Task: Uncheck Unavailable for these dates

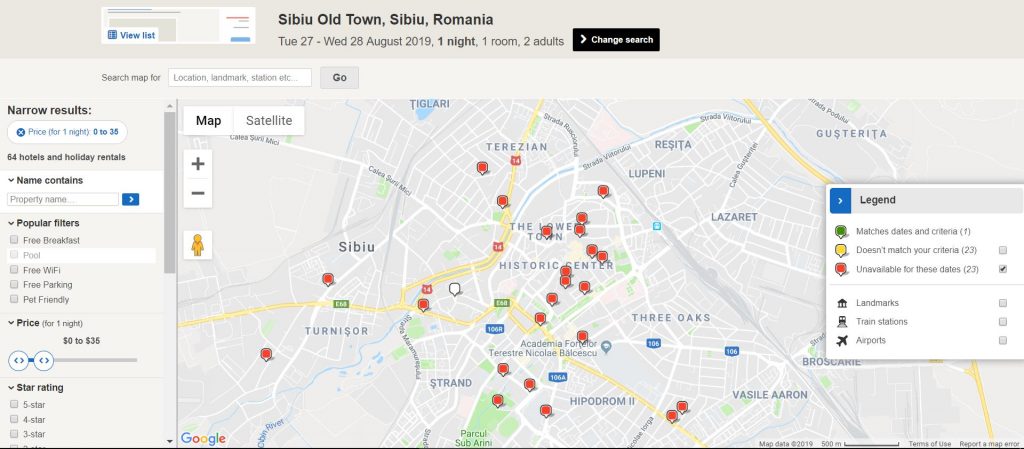Action: click(1002, 270)
